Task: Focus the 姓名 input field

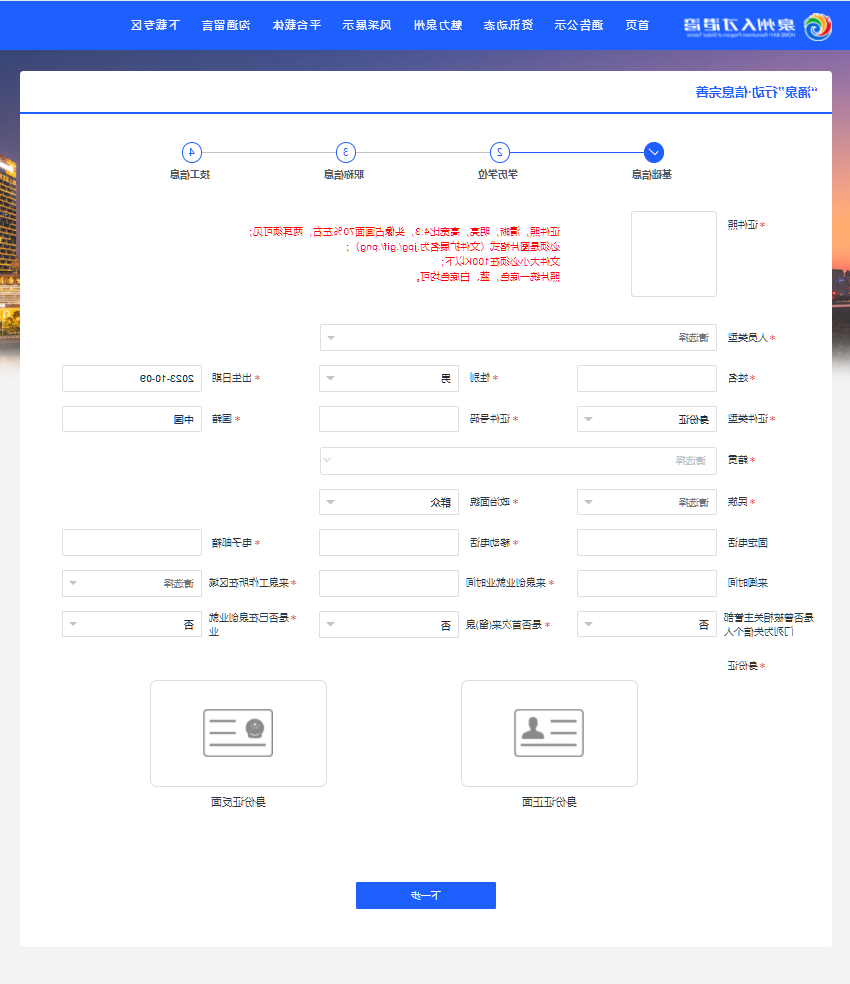Action: pos(647,378)
